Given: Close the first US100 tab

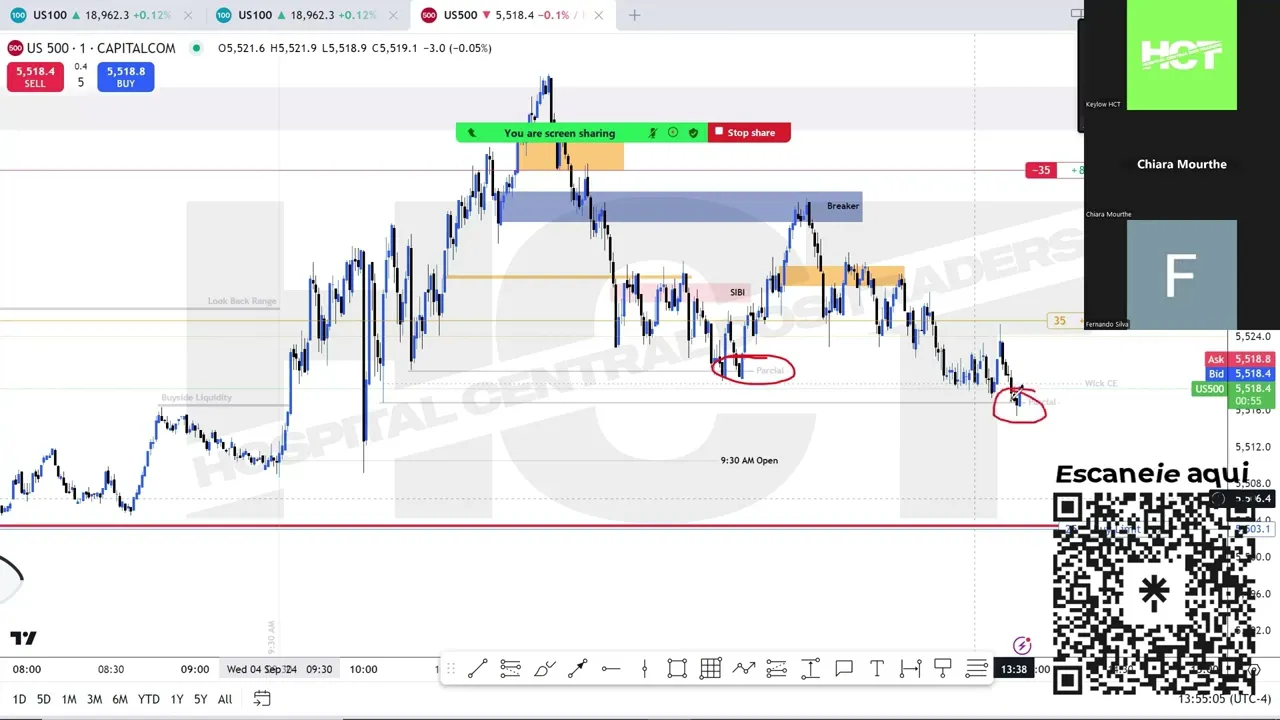Looking at the screenshot, I should 188,15.
